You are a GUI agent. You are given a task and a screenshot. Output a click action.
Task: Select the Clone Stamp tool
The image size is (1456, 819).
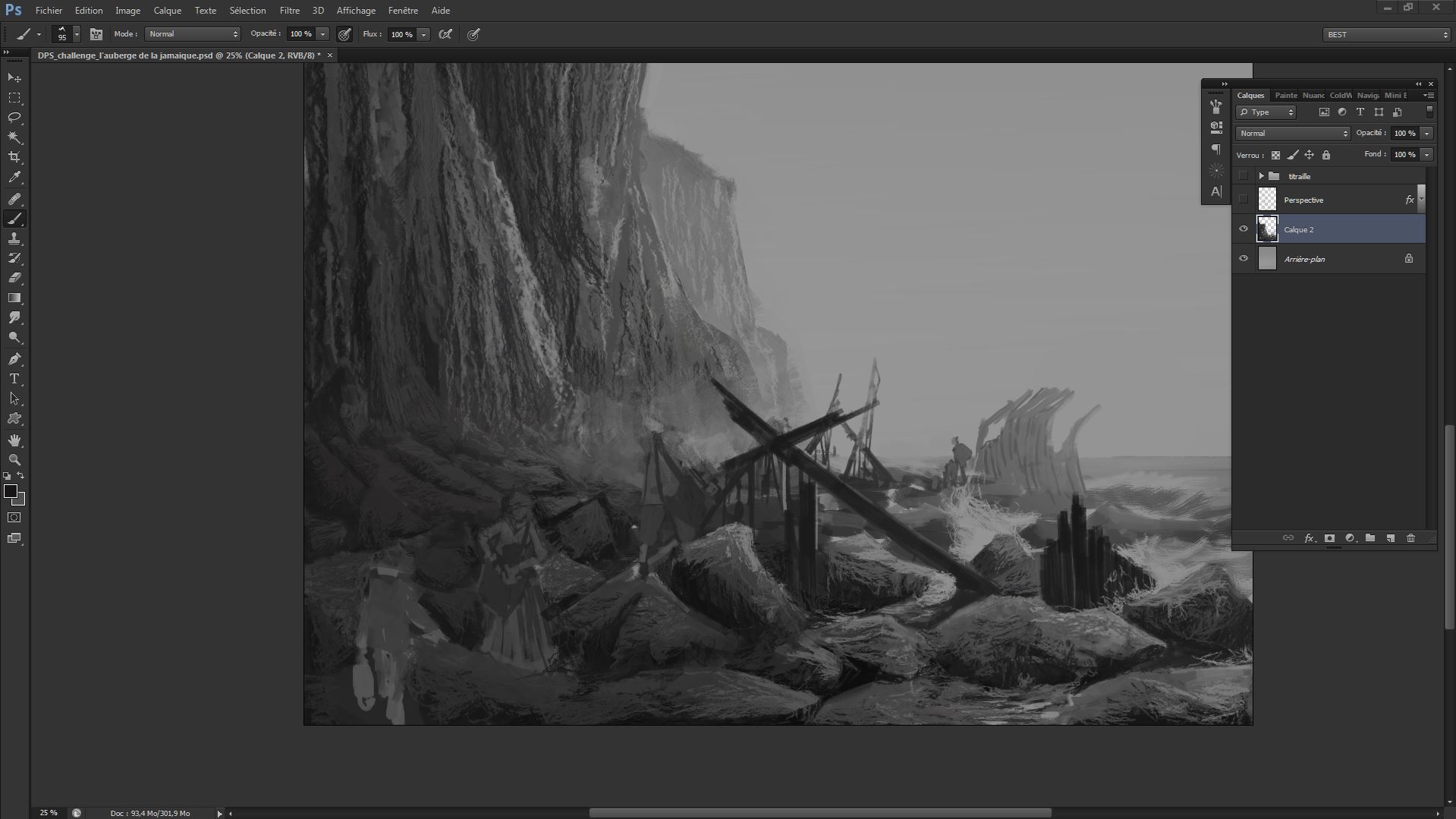coord(14,239)
